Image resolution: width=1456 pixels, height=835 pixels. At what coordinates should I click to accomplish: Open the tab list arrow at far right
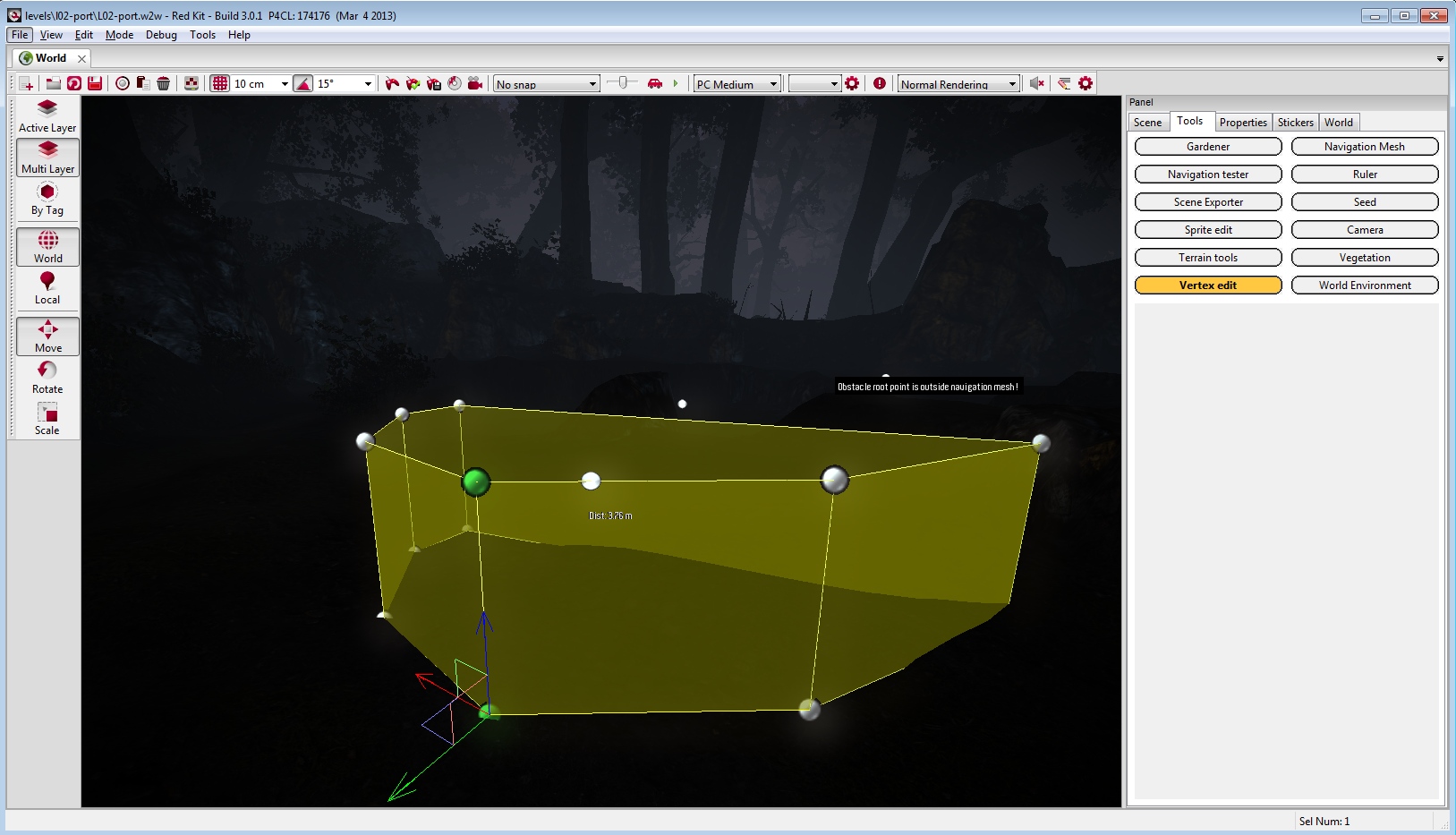[x=1440, y=59]
